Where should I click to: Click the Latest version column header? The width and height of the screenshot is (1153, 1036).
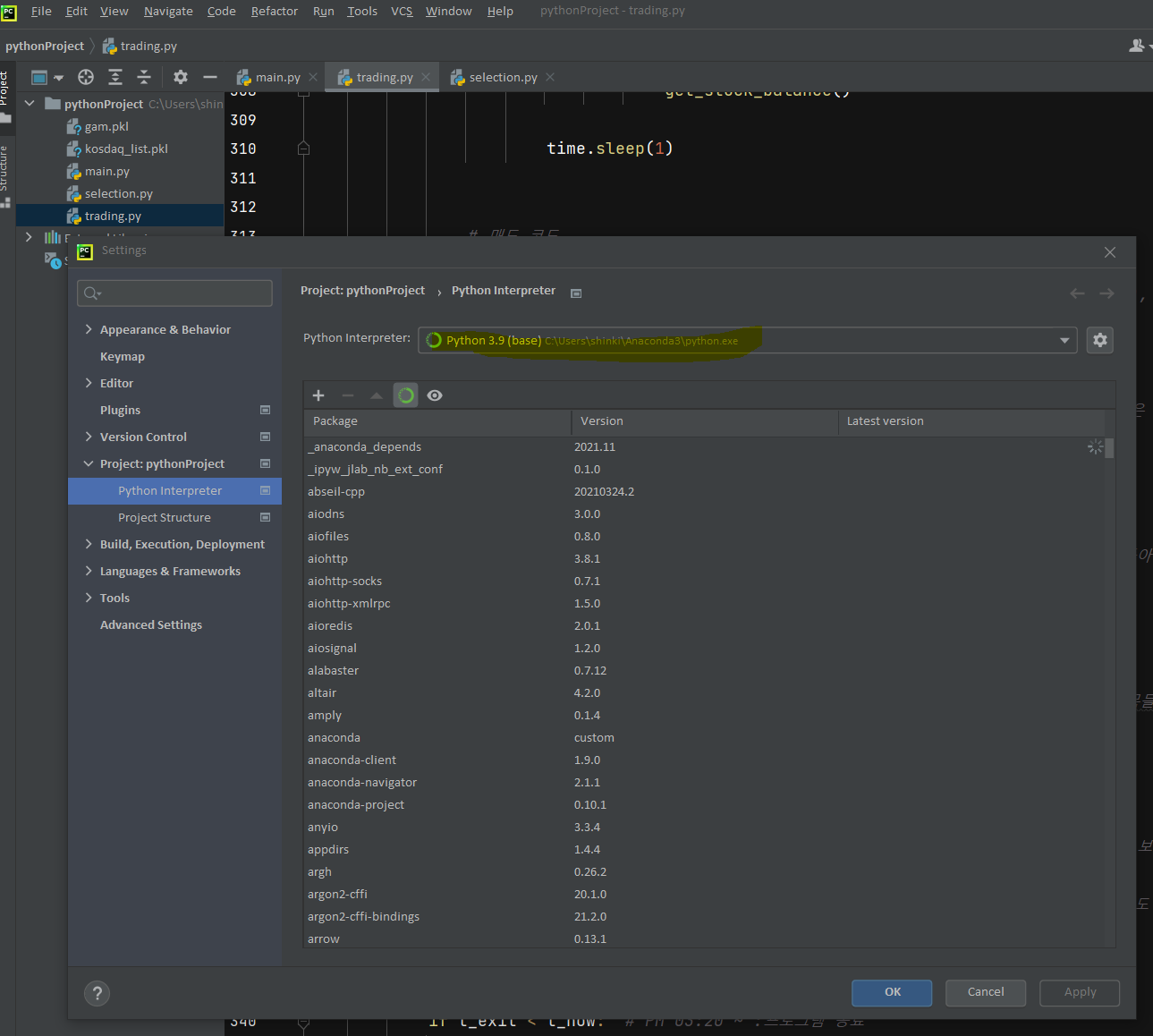tap(971, 421)
